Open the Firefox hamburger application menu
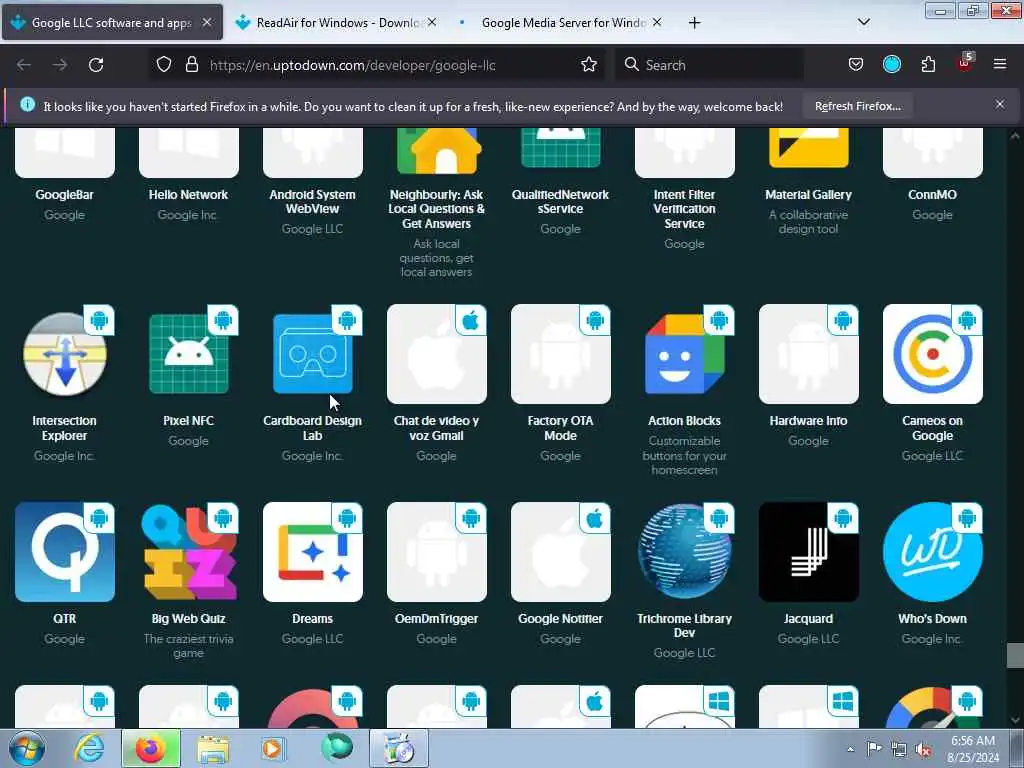The width and height of the screenshot is (1024, 768). click(x=1000, y=64)
